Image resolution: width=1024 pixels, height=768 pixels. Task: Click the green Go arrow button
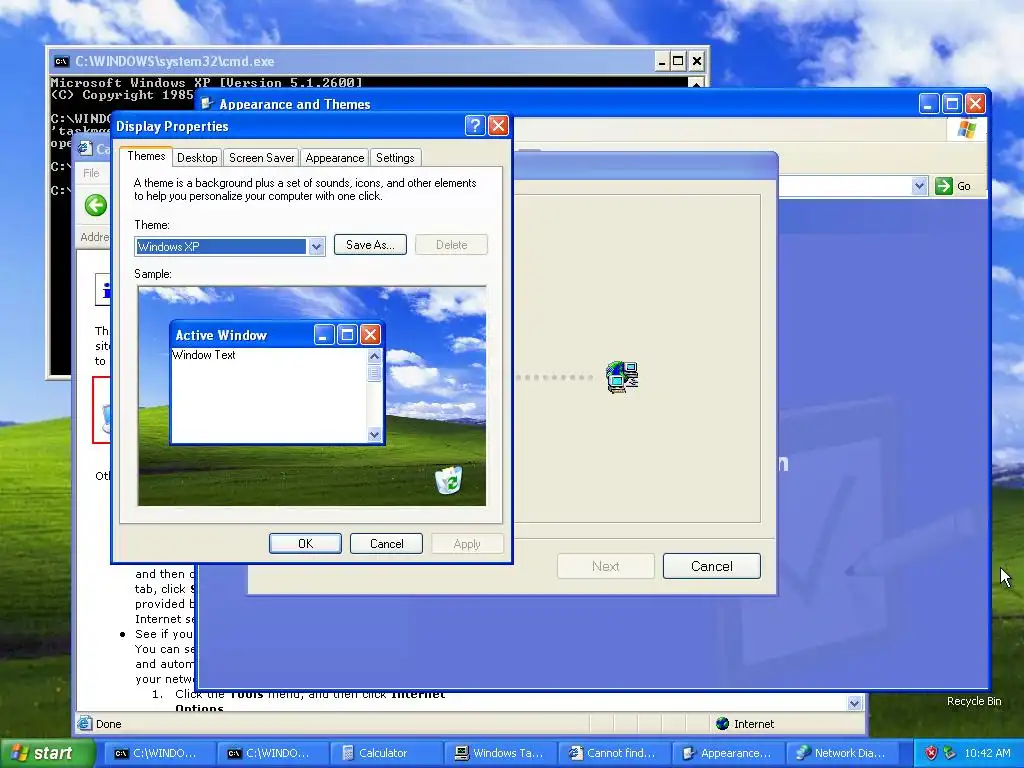944,186
